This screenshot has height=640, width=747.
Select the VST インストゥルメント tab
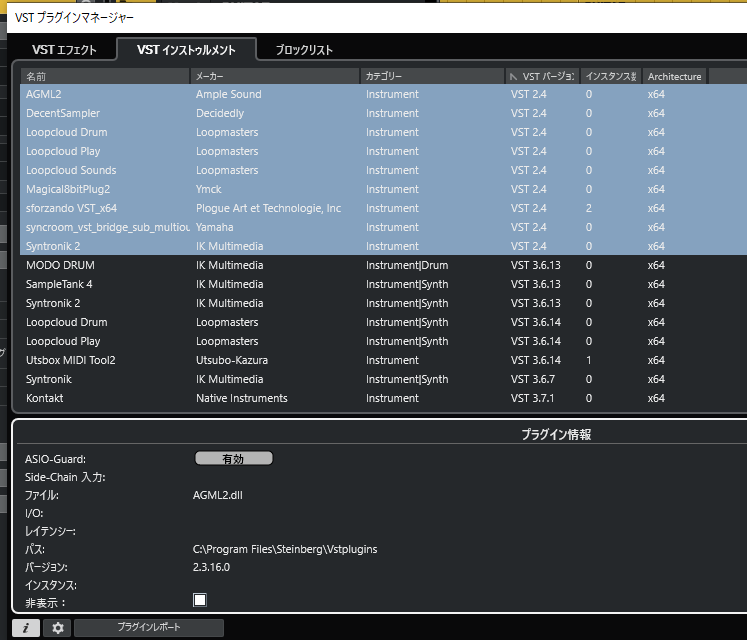186,50
